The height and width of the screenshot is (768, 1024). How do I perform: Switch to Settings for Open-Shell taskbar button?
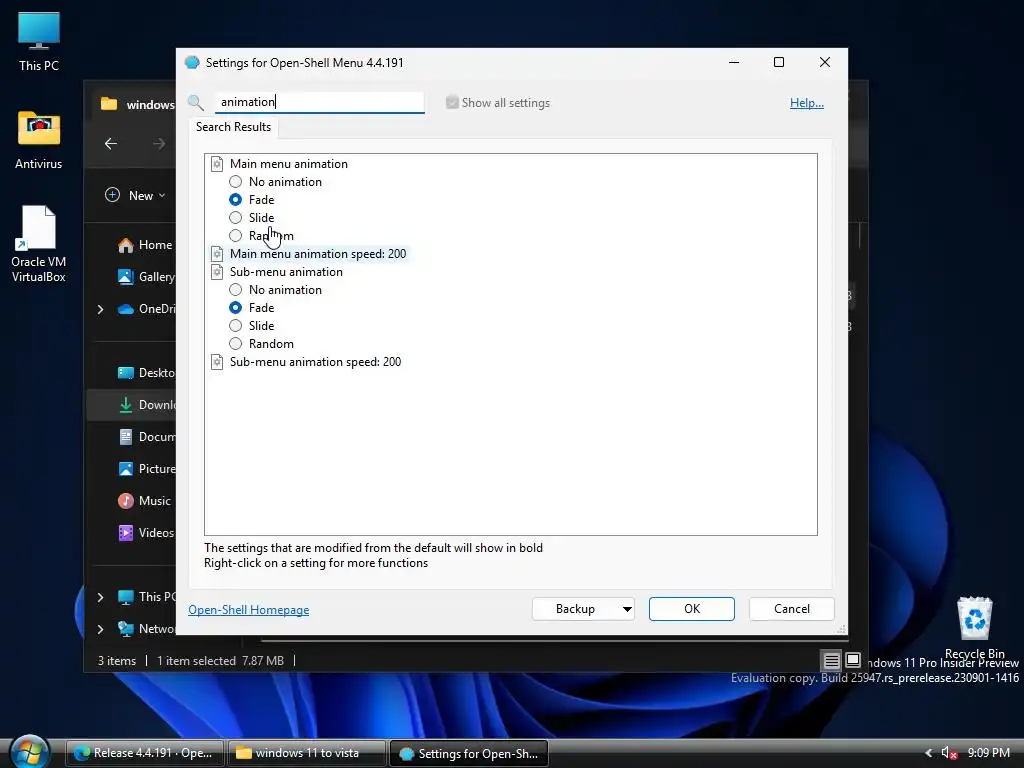(x=469, y=753)
